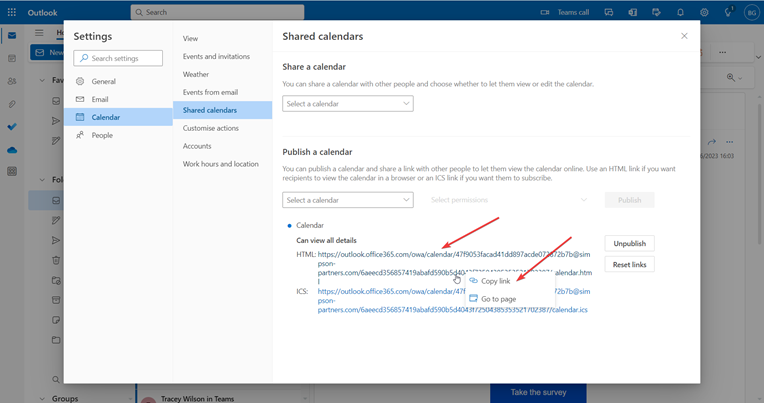Close the Settings dialog
This screenshot has width=764, height=403.
tap(684, 36)
